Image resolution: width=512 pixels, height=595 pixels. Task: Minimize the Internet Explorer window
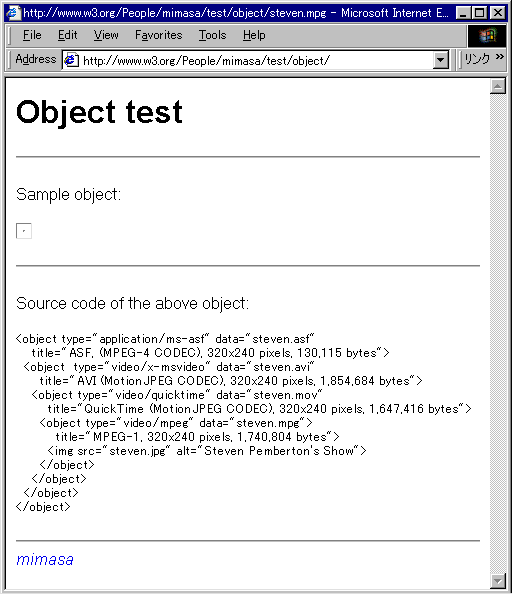(x=464, y=13)
